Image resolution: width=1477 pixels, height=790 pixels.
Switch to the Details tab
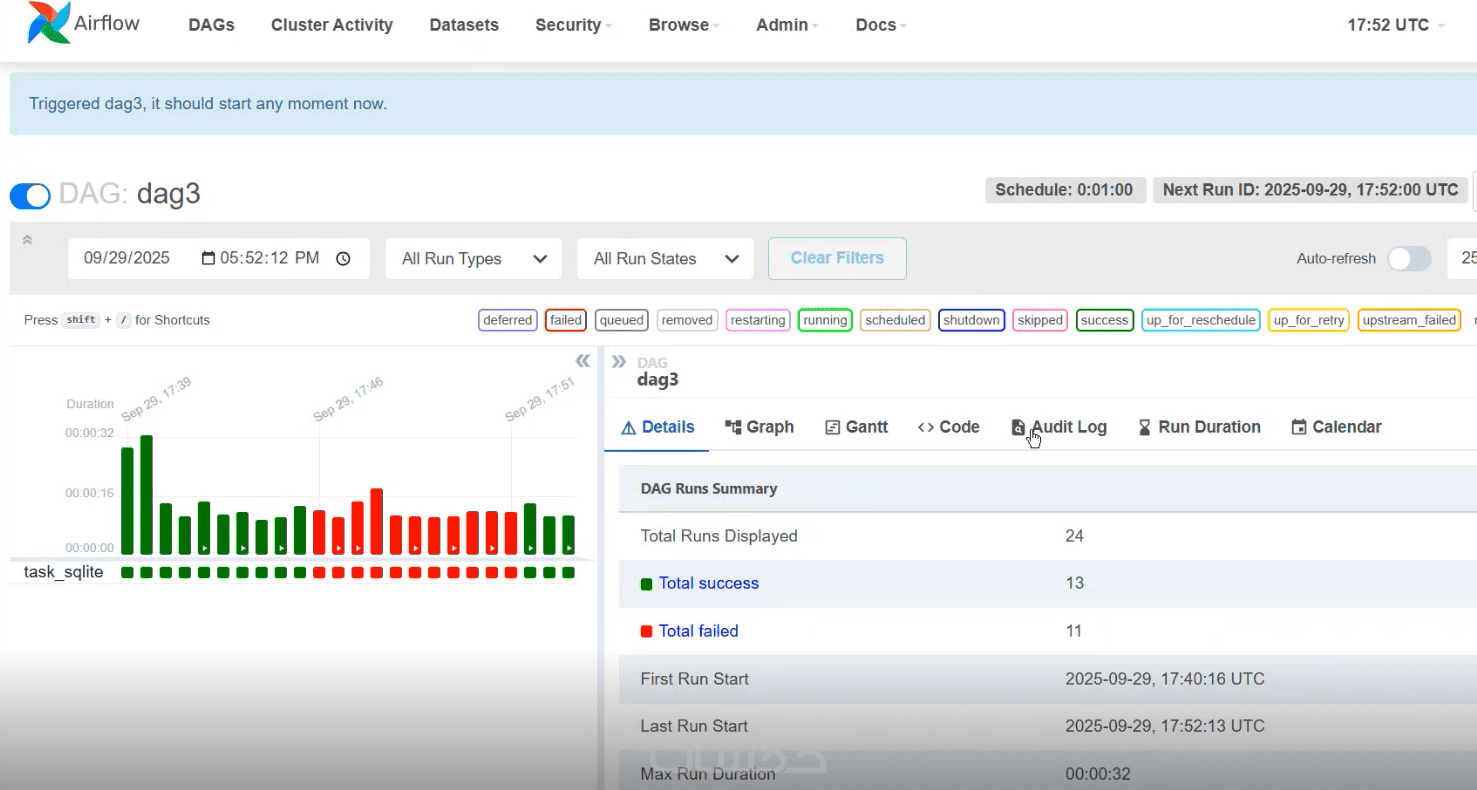[x=658, y=427]
